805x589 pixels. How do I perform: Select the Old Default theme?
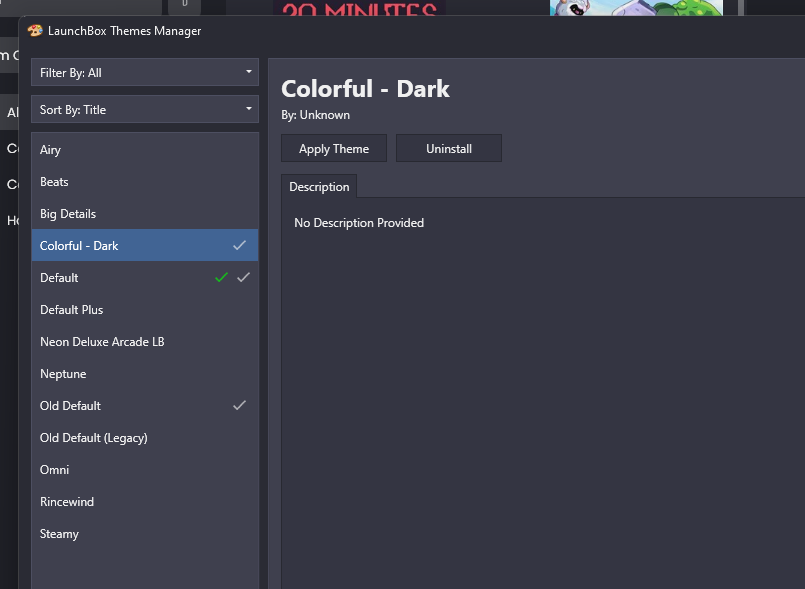(145, 406)
